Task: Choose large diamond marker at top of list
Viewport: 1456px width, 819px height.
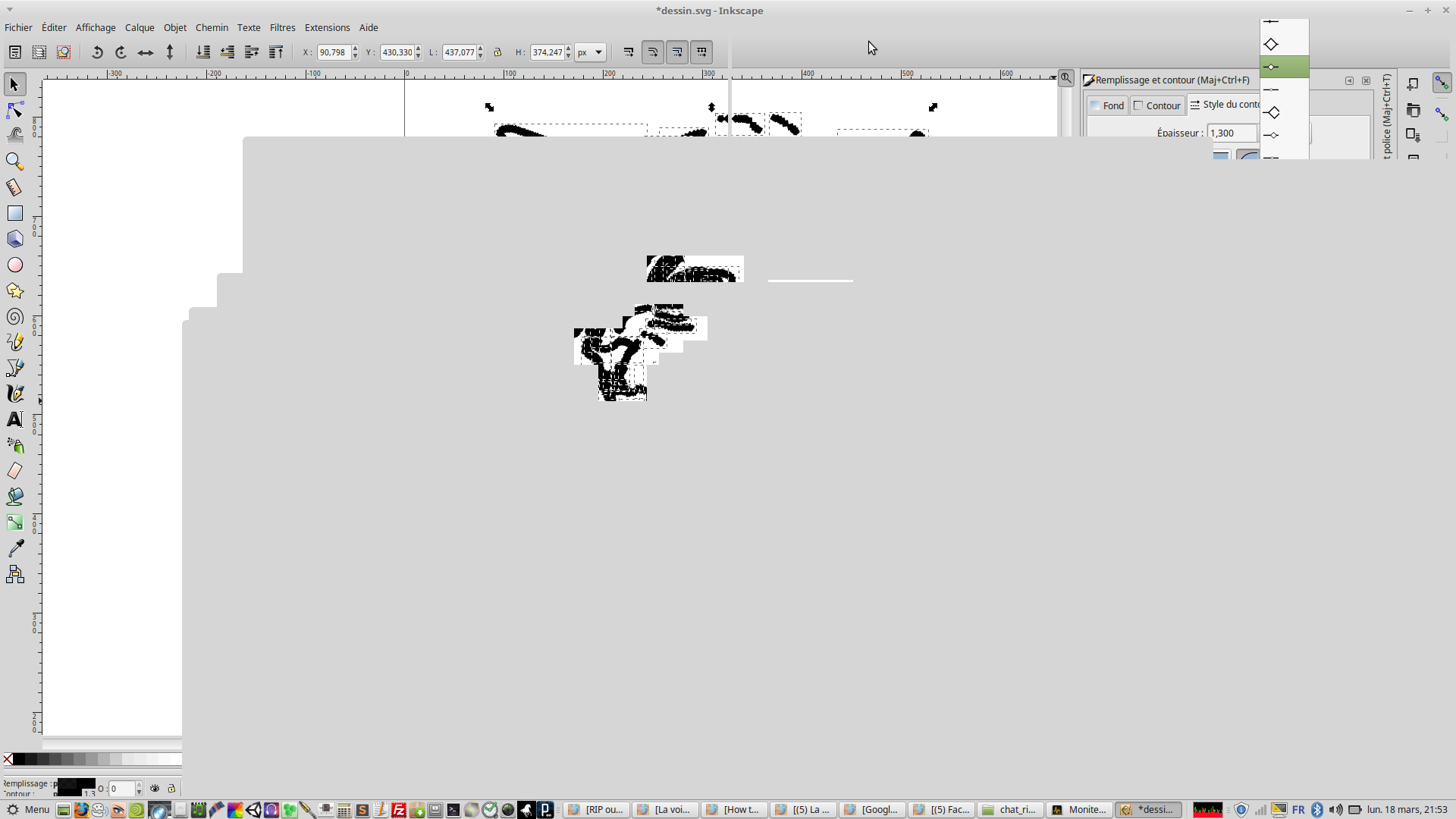Action: pyautogui.click(x=1272, y=44)
